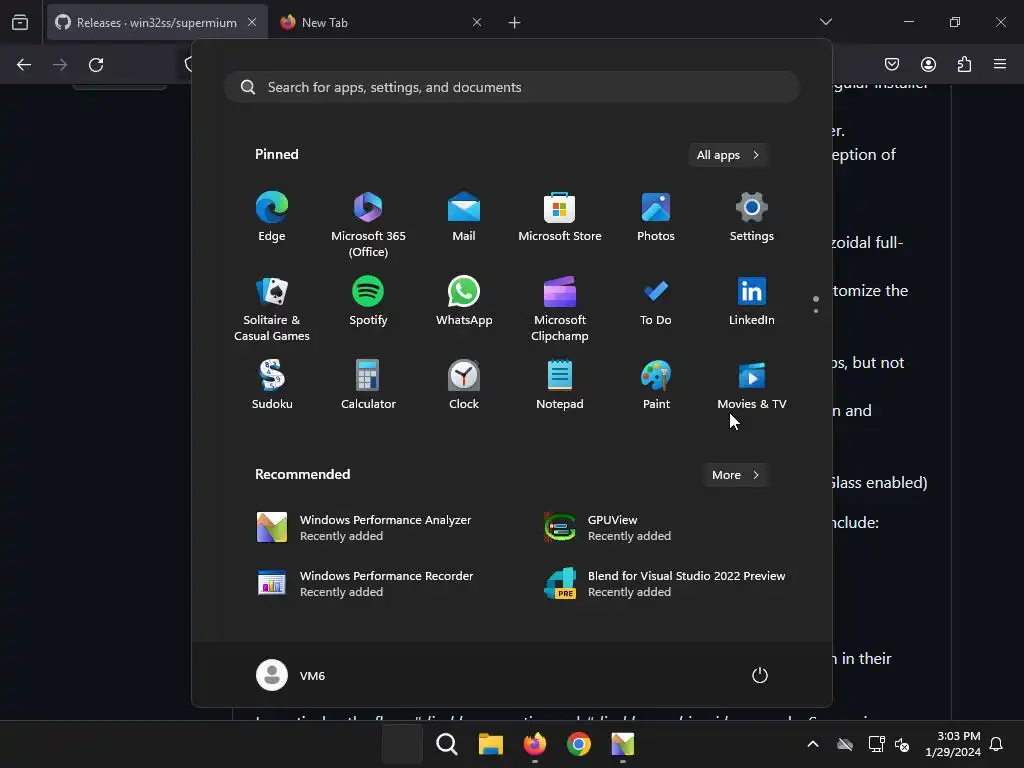Open Microsoft Store from pinned apps

point(560,217)
